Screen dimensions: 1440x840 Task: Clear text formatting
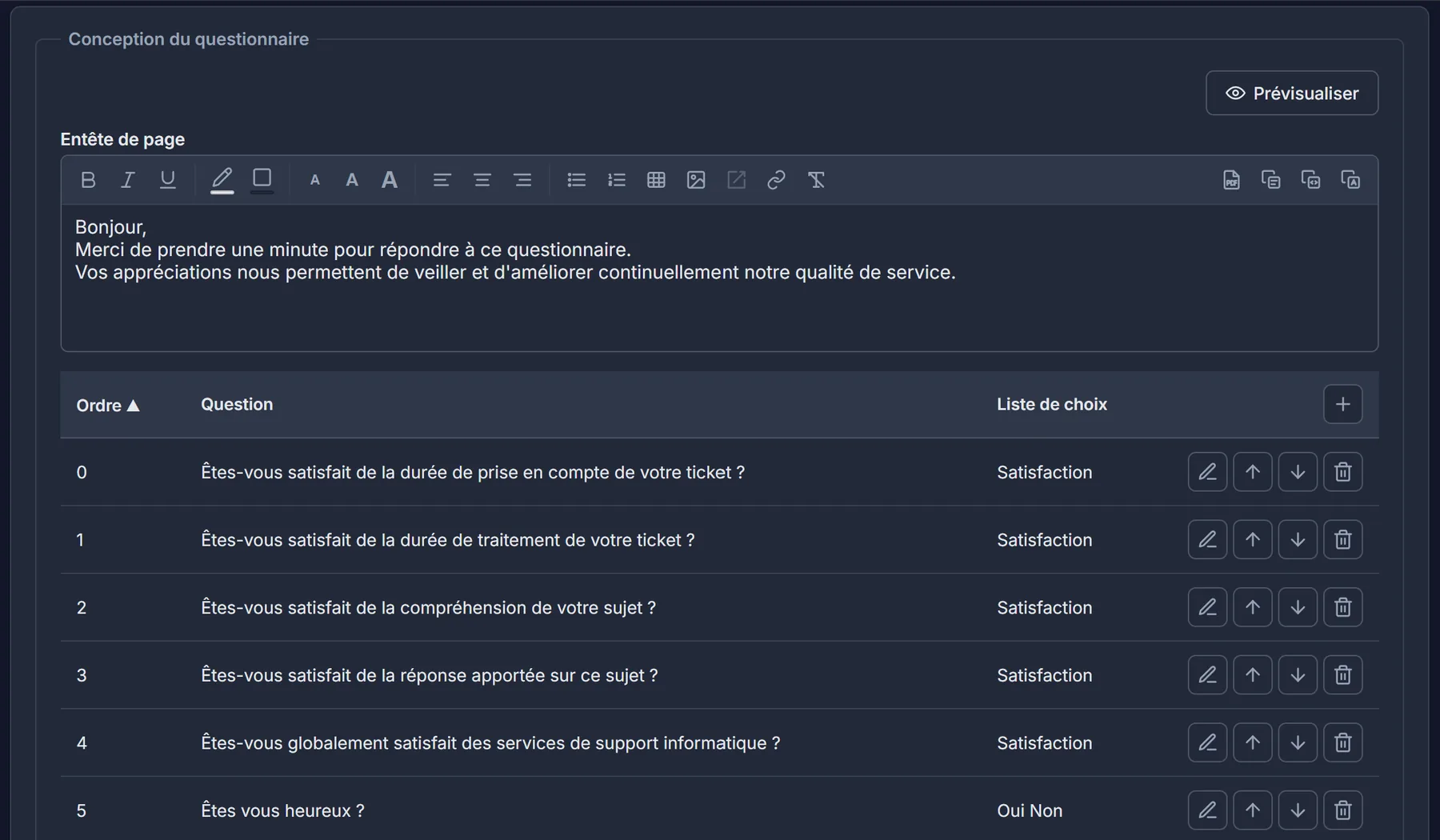pos(816,180)
